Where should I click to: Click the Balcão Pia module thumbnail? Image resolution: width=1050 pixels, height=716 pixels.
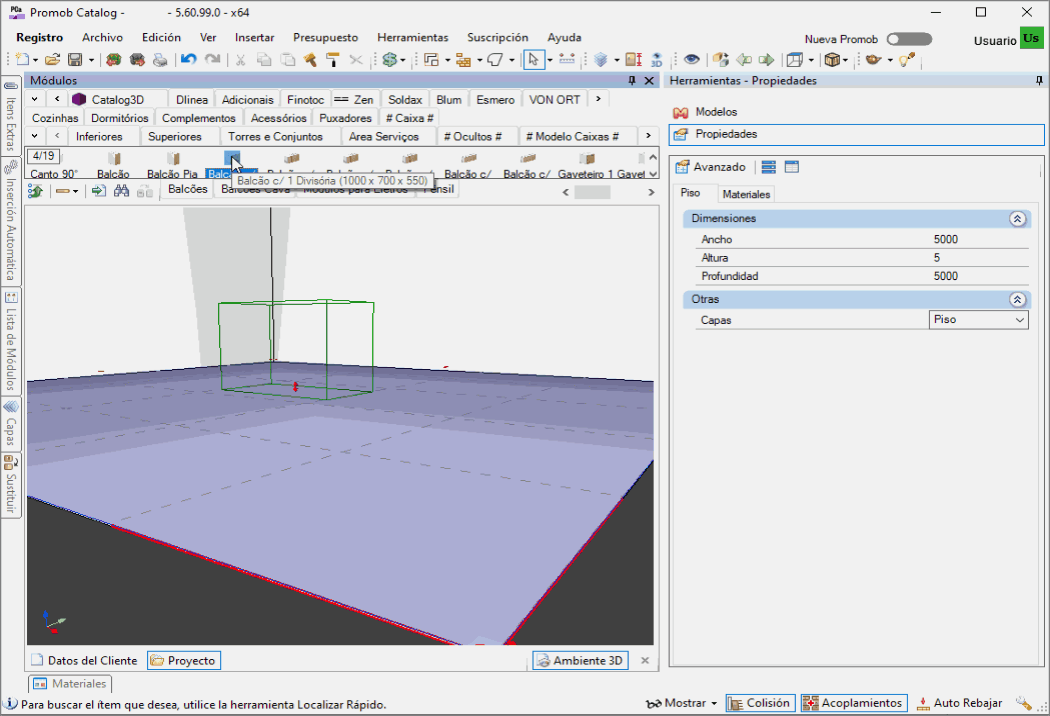tap(173, 159)
